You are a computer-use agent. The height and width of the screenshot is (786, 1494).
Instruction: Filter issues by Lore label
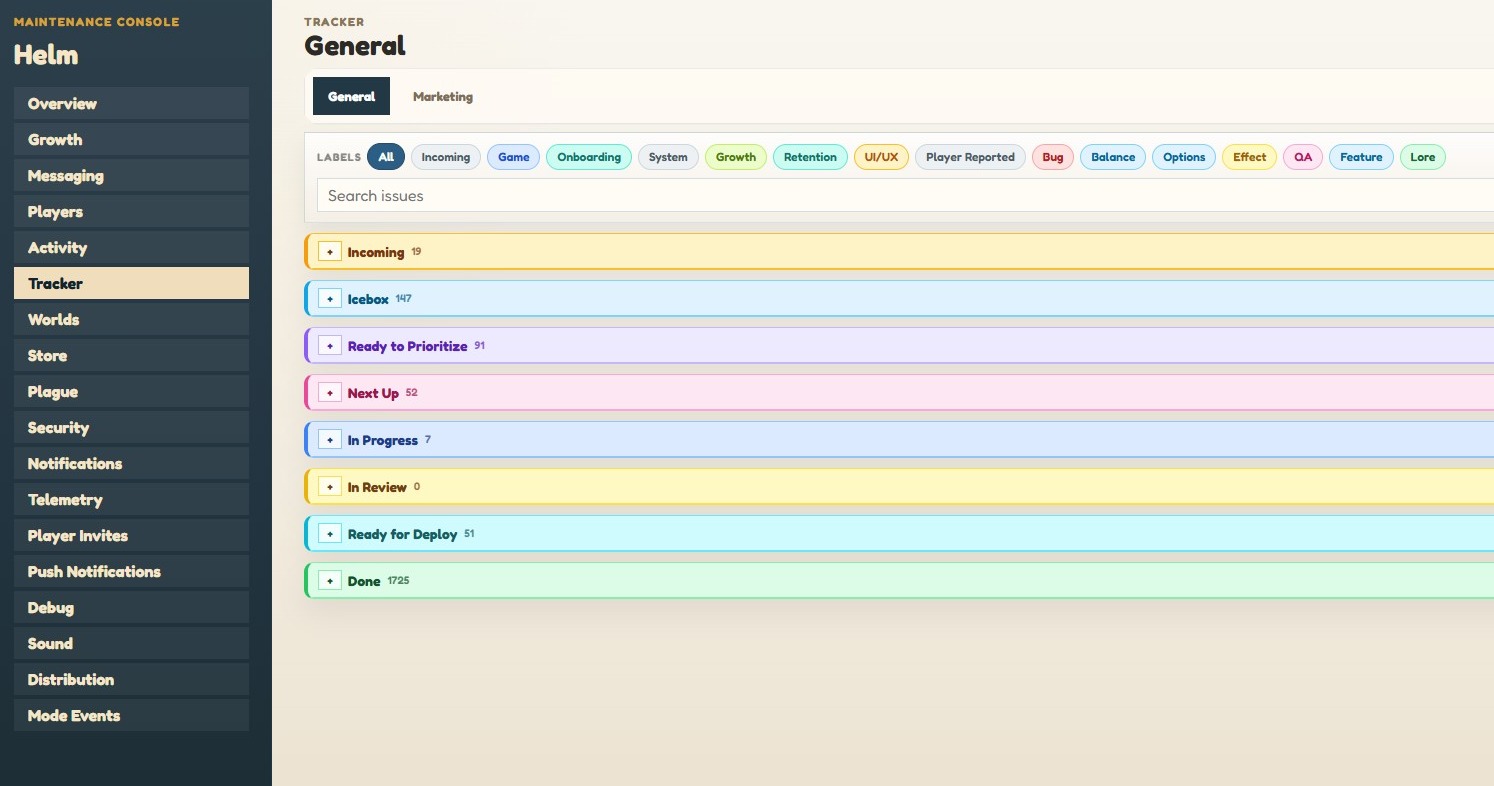click(x=1423, y=157)
